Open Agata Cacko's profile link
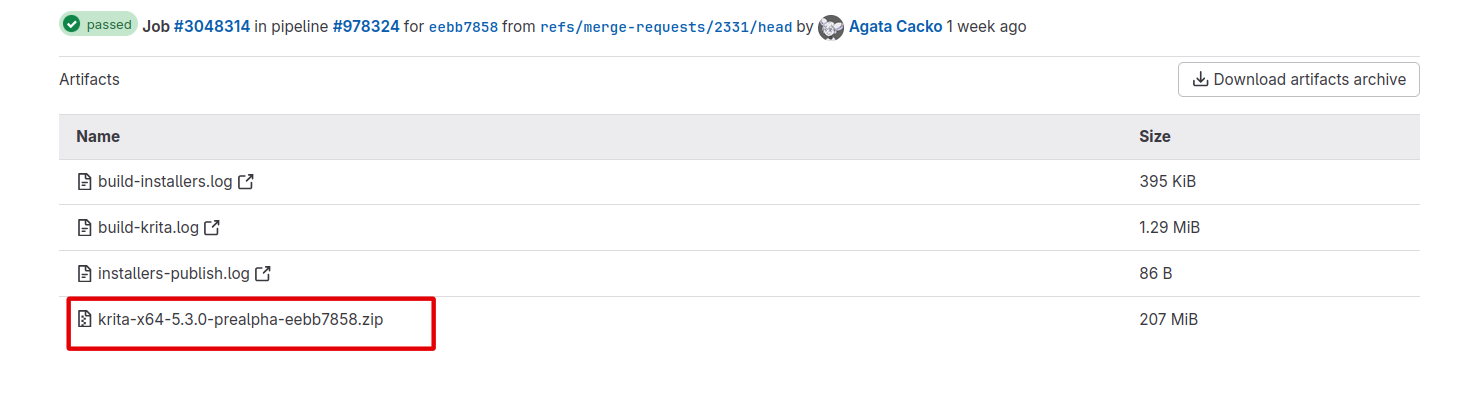 895,27
